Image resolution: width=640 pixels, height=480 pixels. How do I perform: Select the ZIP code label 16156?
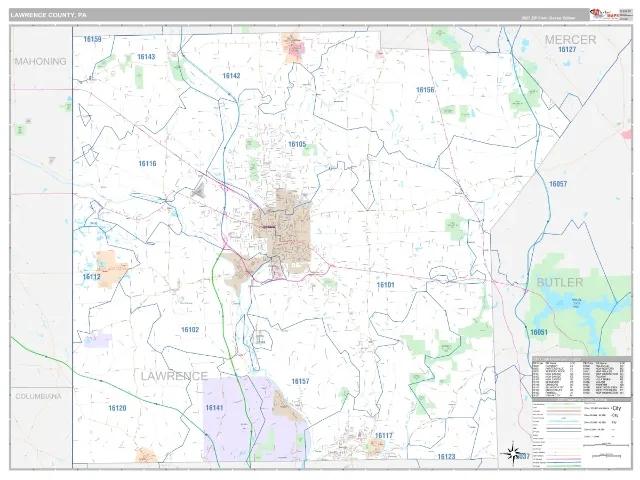pyautogui.click(x=425, y=90)
